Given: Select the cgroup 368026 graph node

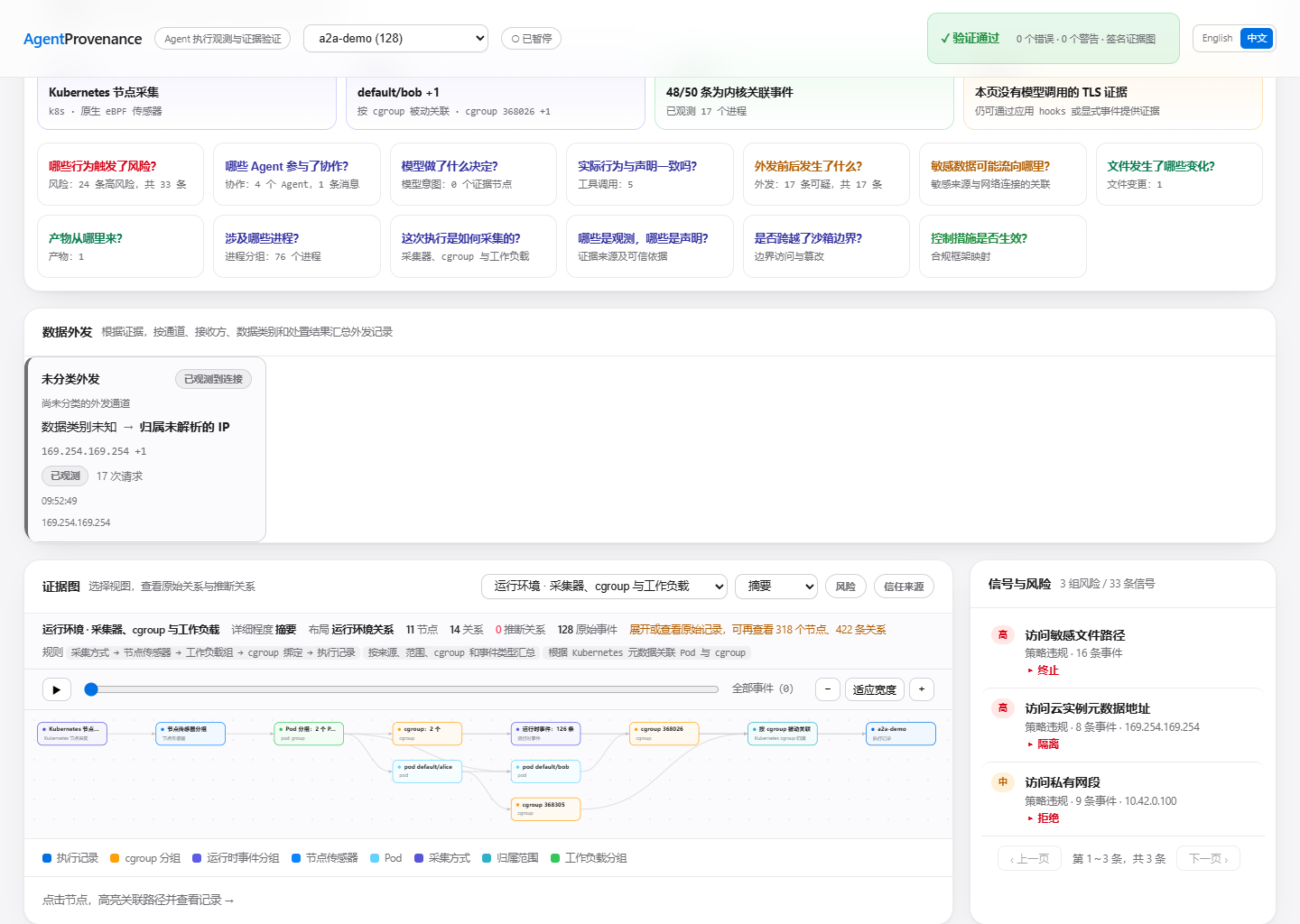Looking at the screenshot, I should [664, 734].
